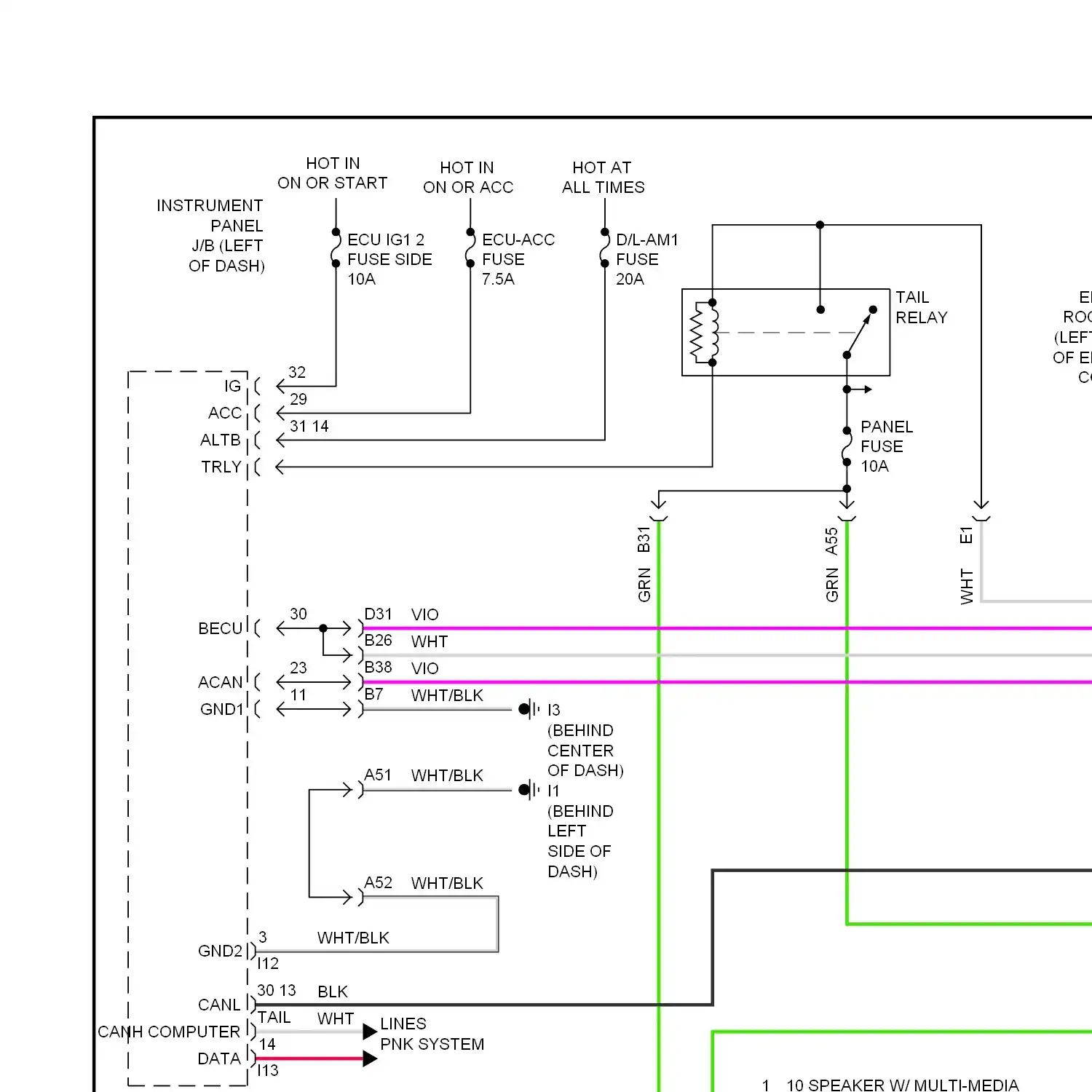1092x1092 pixels.
Task: Select the BEHIND CENTER OF DASH note
Action: coord(585,751)
